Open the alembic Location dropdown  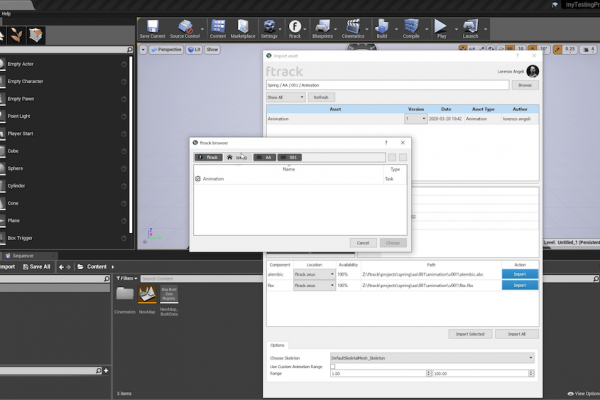click(x=314, y=274)
